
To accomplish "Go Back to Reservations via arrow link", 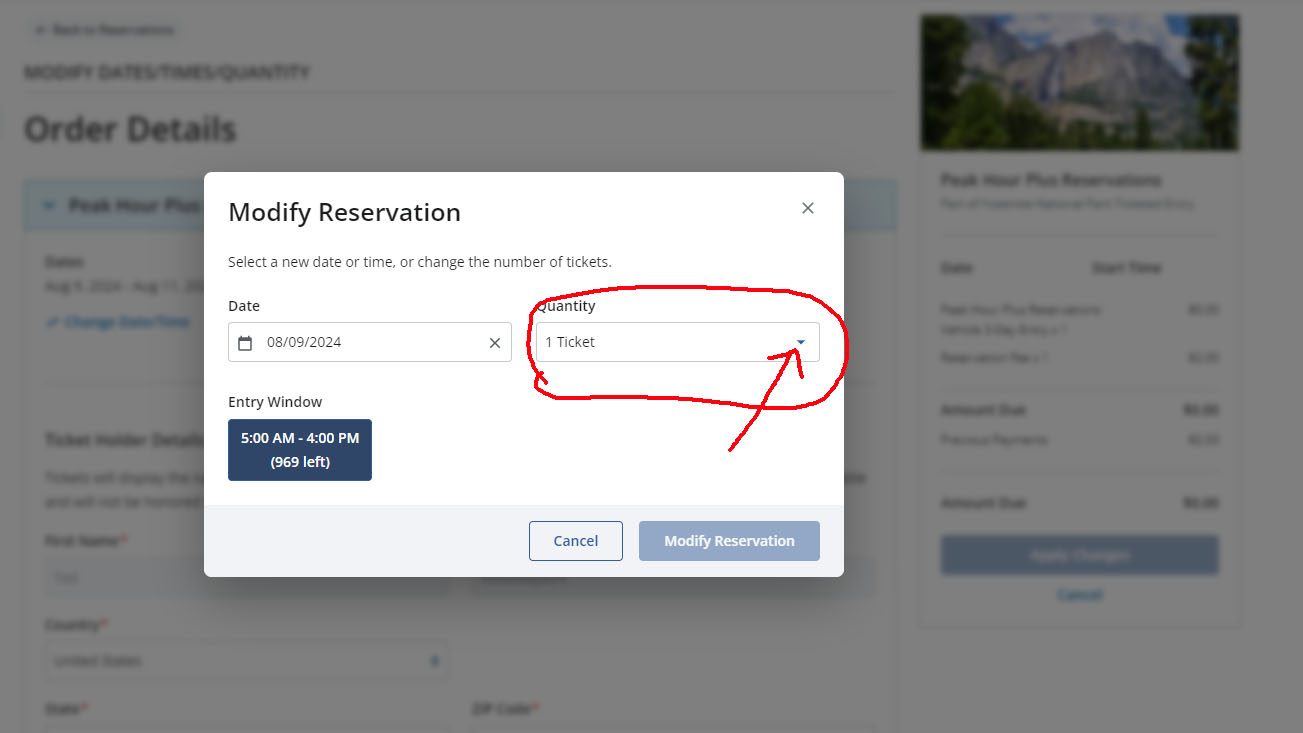I will [104, 30].
